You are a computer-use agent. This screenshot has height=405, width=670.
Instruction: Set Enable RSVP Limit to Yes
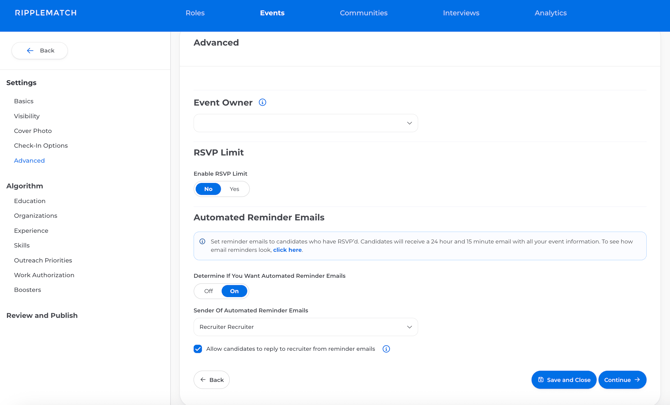[x=234, y=189]
